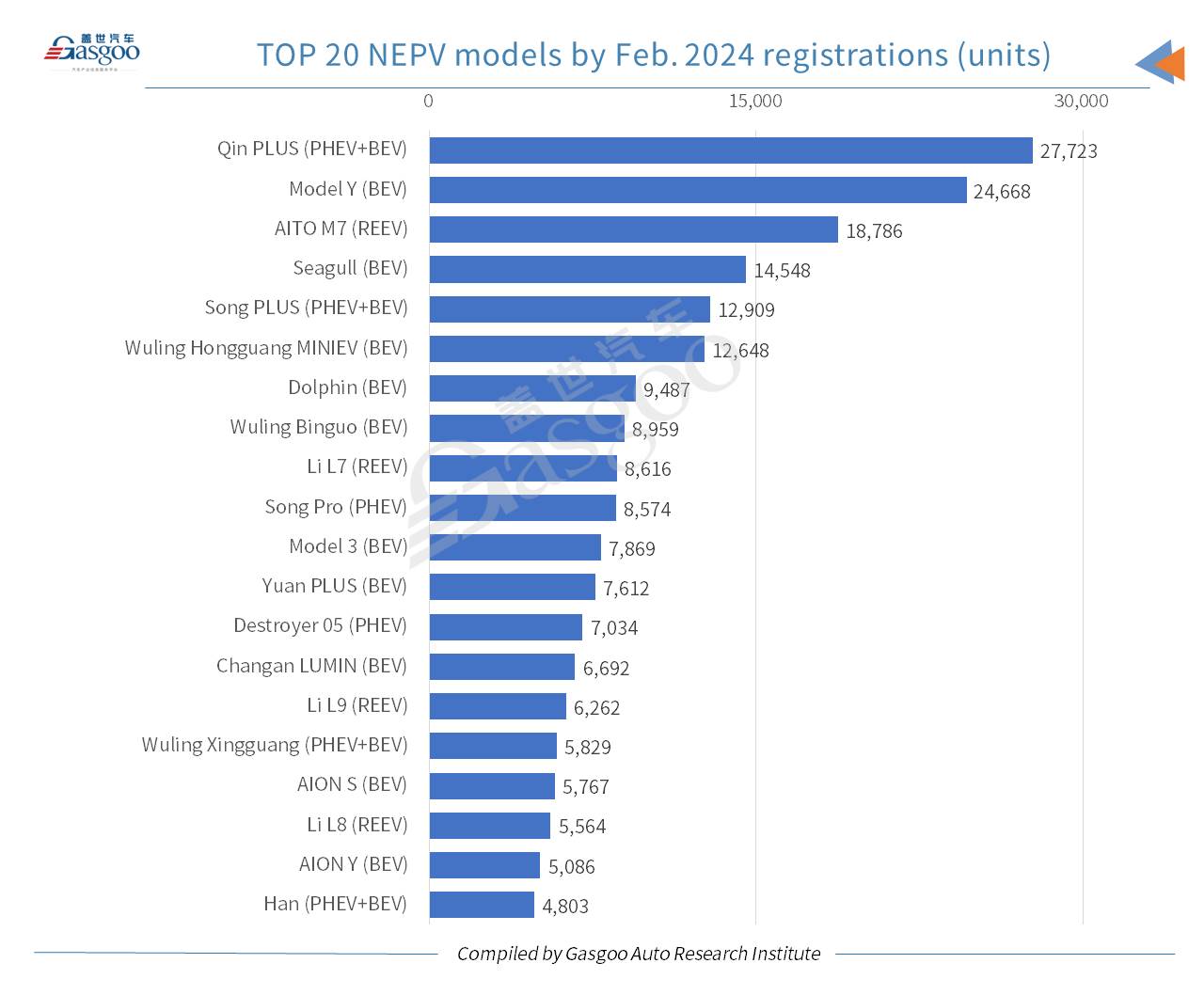The width and height of the screenshot is (1204, 995).
Task: Click the Model 3 bar in chart
Action: pos(515,547)
